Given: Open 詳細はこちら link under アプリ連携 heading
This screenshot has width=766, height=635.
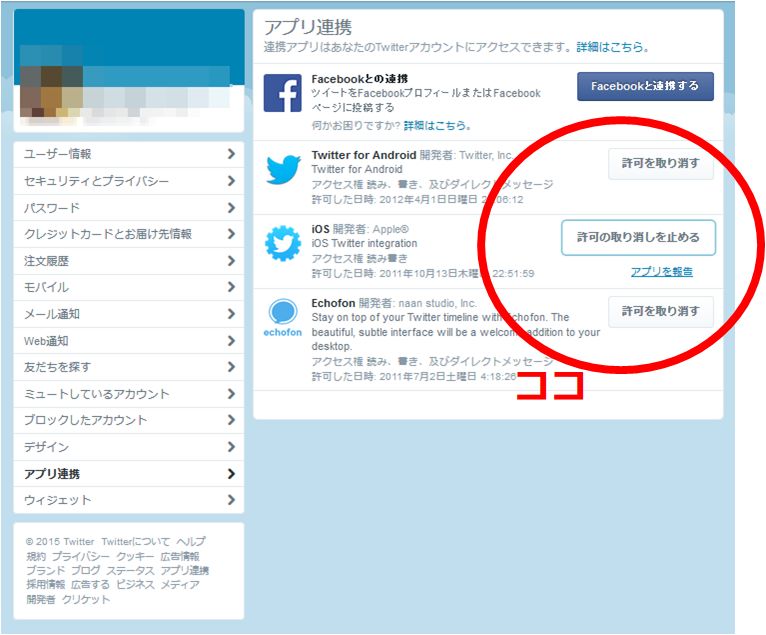Looking at the screenshot, I should [x=612, y=47].
